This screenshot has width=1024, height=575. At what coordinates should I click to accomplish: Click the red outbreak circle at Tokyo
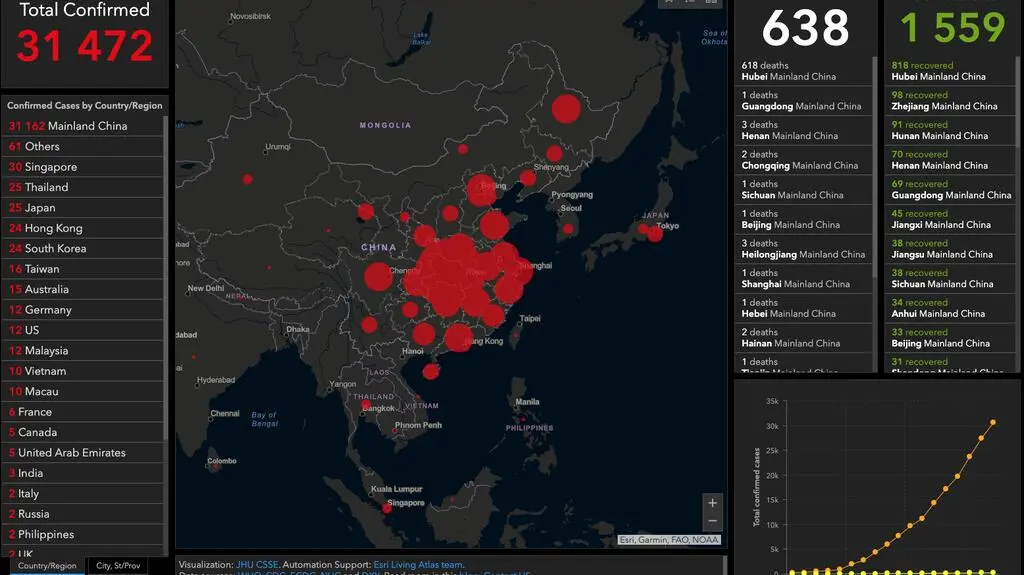point(655,233)
